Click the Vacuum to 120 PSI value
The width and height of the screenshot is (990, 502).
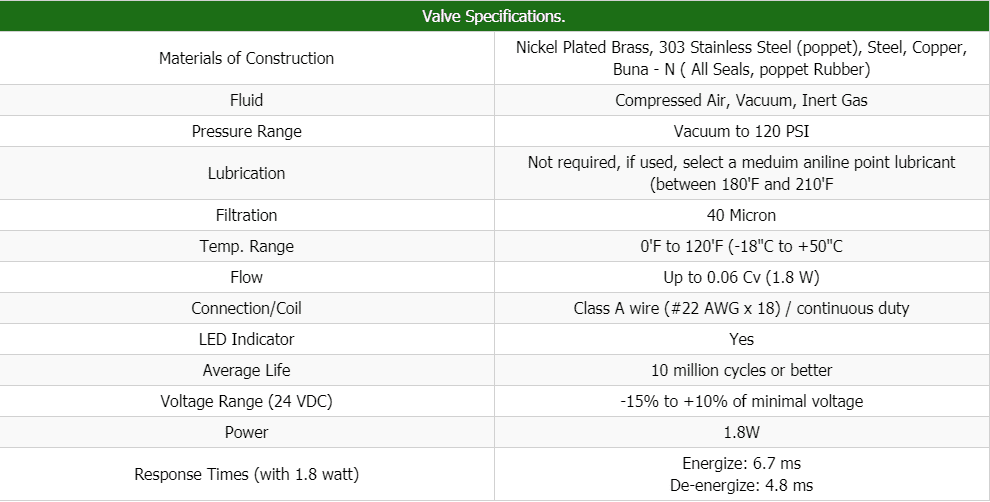741,131
